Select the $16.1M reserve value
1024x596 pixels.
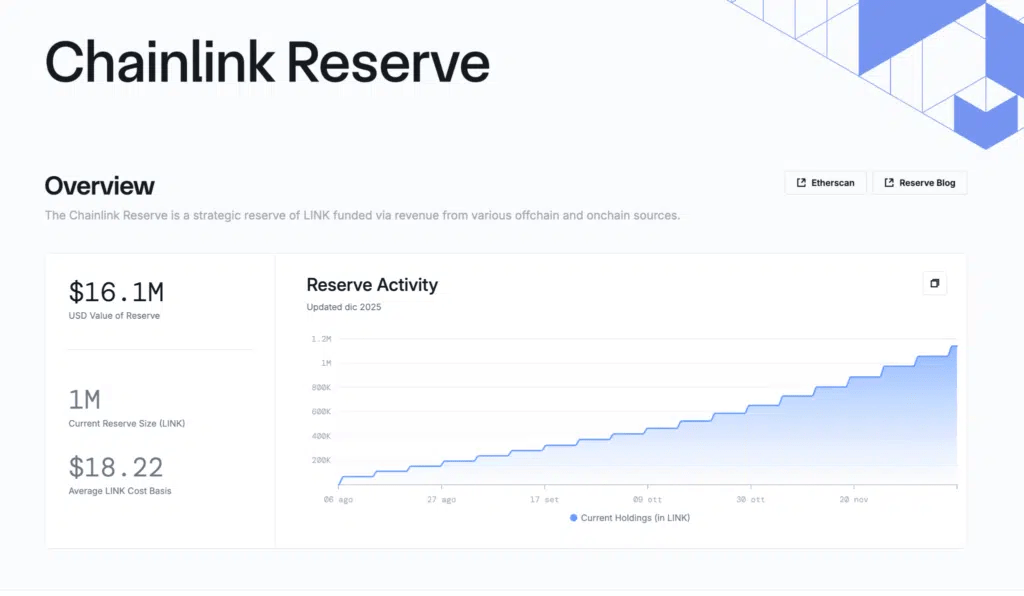point(116,292)
